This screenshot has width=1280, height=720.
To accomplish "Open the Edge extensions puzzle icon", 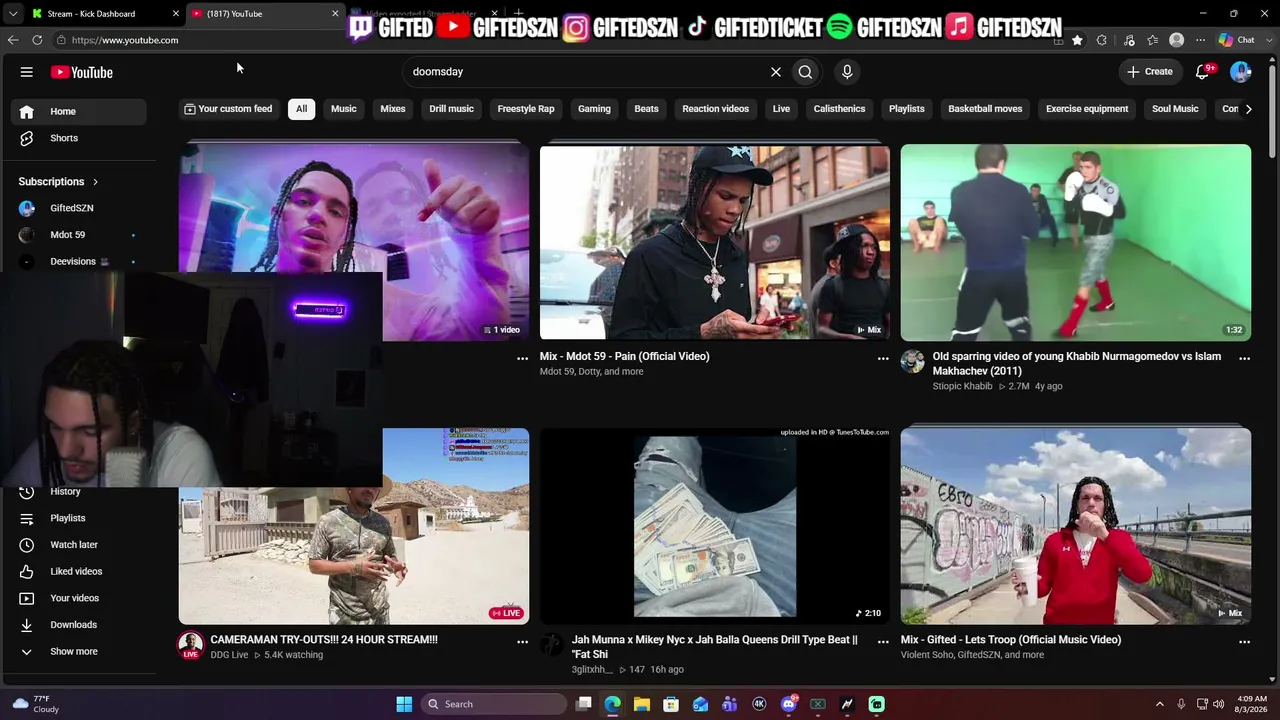I will (x=1102, y=40).
